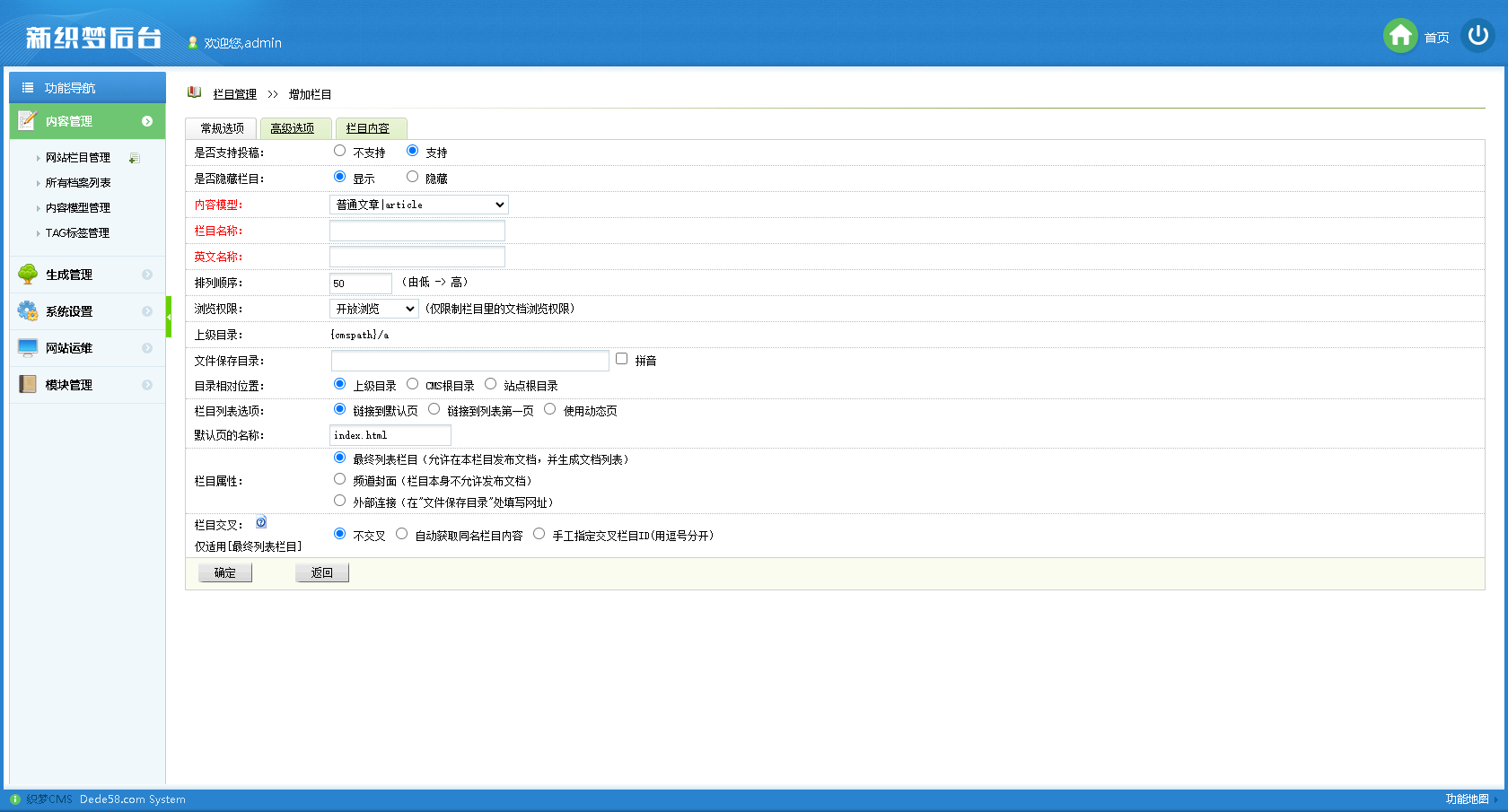This screenshot has width=1508, height=812.
Task: Select 支持 for 是否支持投稿
Action: point(412,151)
